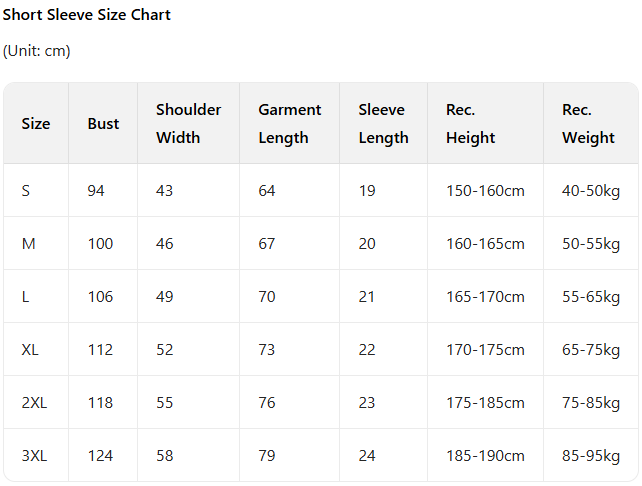Click the bust value 106
The width and height of the screenshot is (642, 486).
pyautogui.click(x=100, y=297)
